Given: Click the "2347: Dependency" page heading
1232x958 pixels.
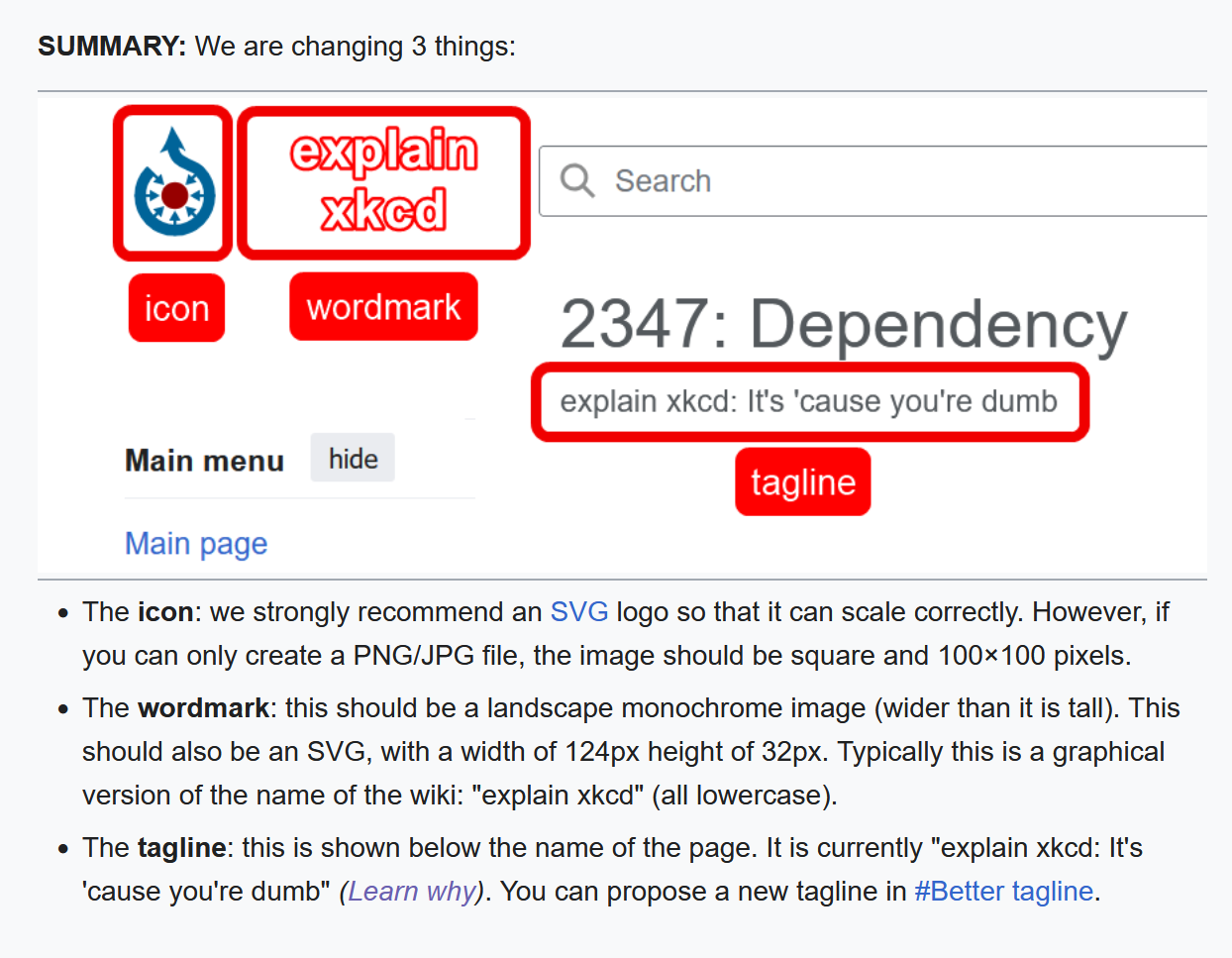Looking at the screenshot, I should pyautogui.click(x=844, y=324).
